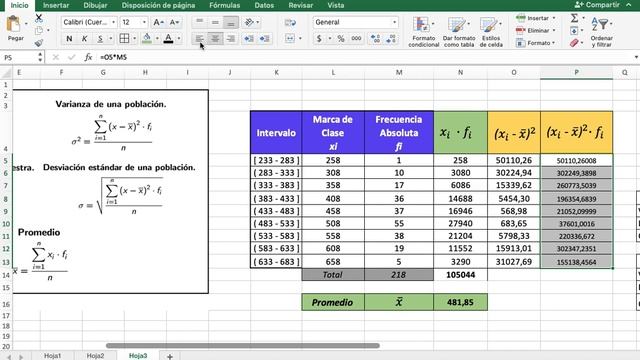Toggle align right

coord(231,39)
